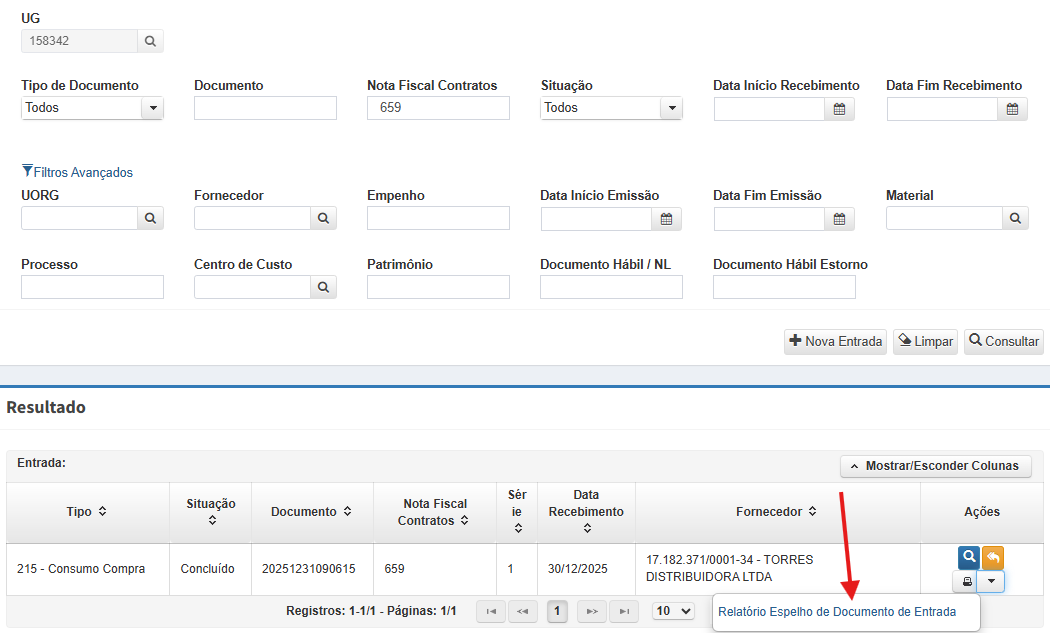Sort results by the Tipo column header
The height and width of the screenshot is (633, 1050).
pyautogui.click(x=87, y=512)
